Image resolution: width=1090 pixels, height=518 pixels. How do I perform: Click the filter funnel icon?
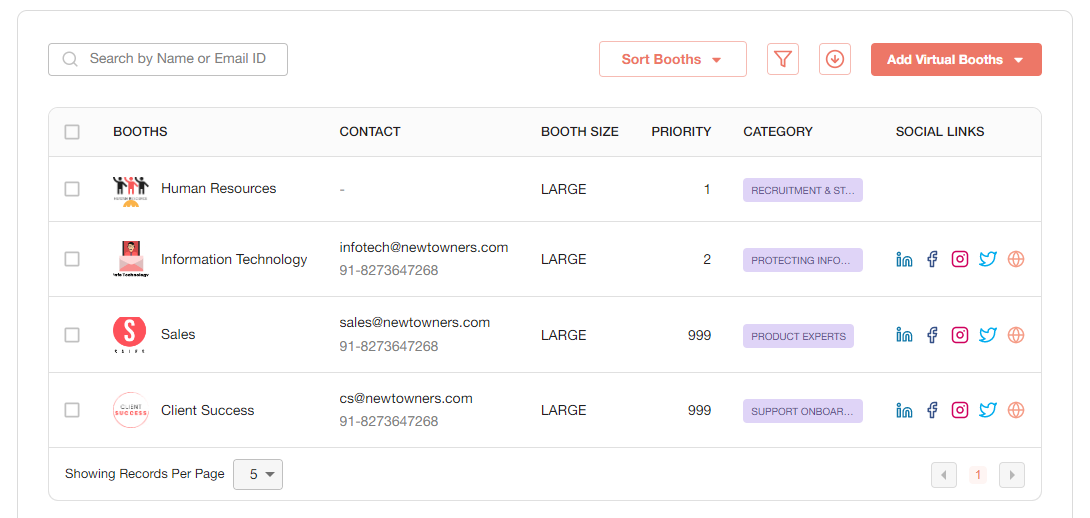[x=783, y=59]
